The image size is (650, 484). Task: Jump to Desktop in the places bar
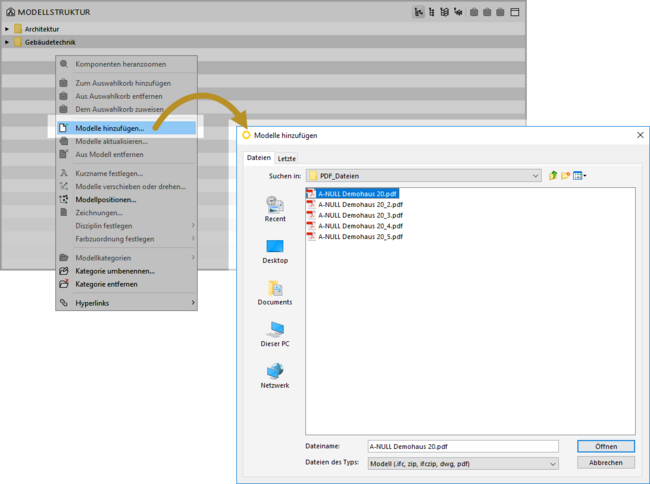coord(275,251)
